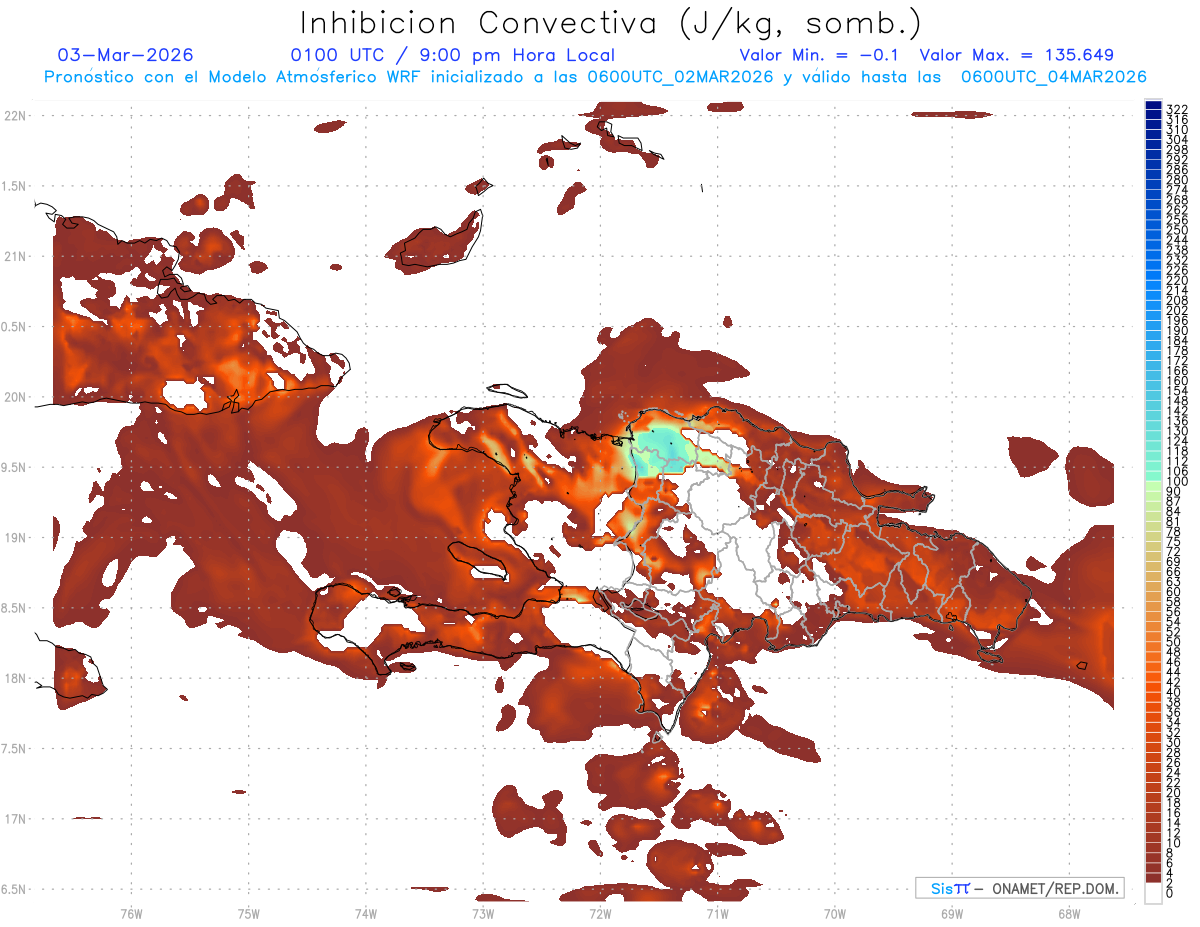The width and height of the screenshot is (1200, 927).
Task: Click the '73W' longitude label
Action: tap(483, 913)
